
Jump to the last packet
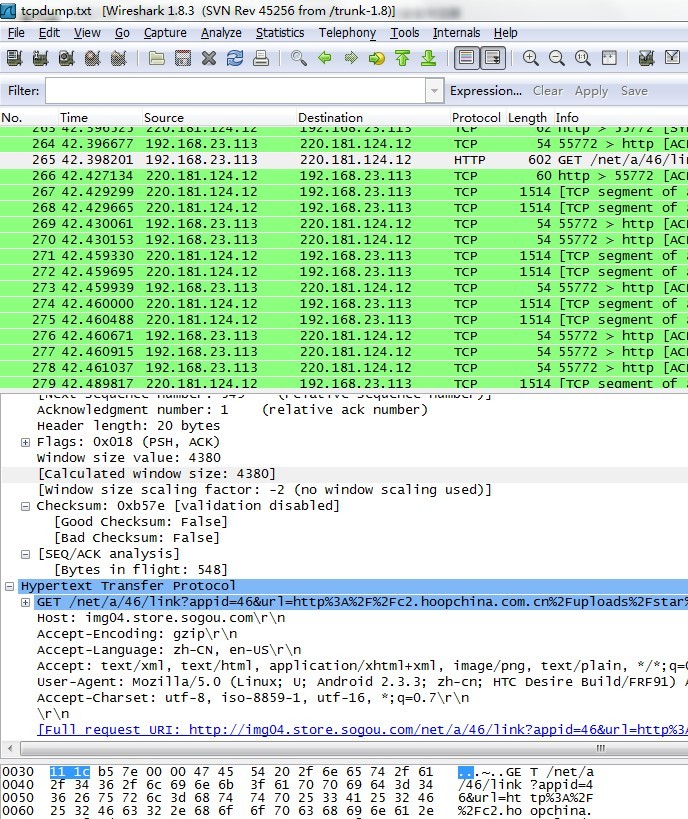click(x=428, y=58)
